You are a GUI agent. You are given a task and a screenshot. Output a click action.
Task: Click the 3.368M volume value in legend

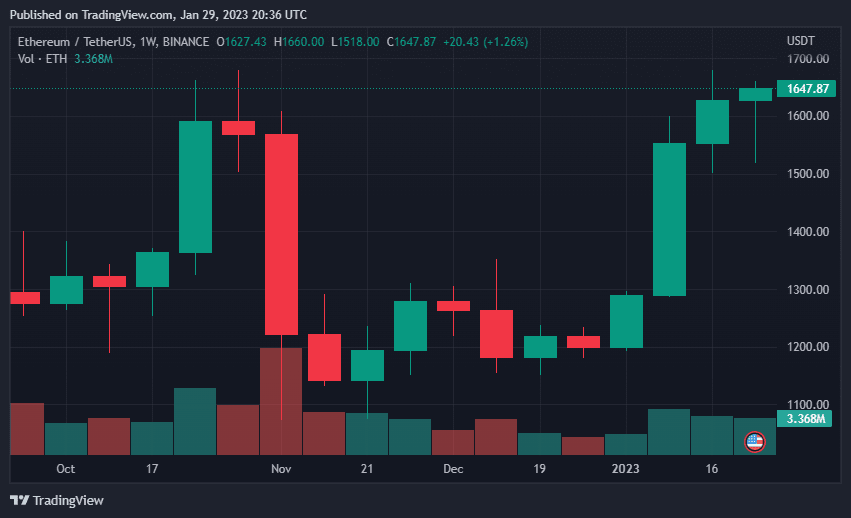point(93,59)
